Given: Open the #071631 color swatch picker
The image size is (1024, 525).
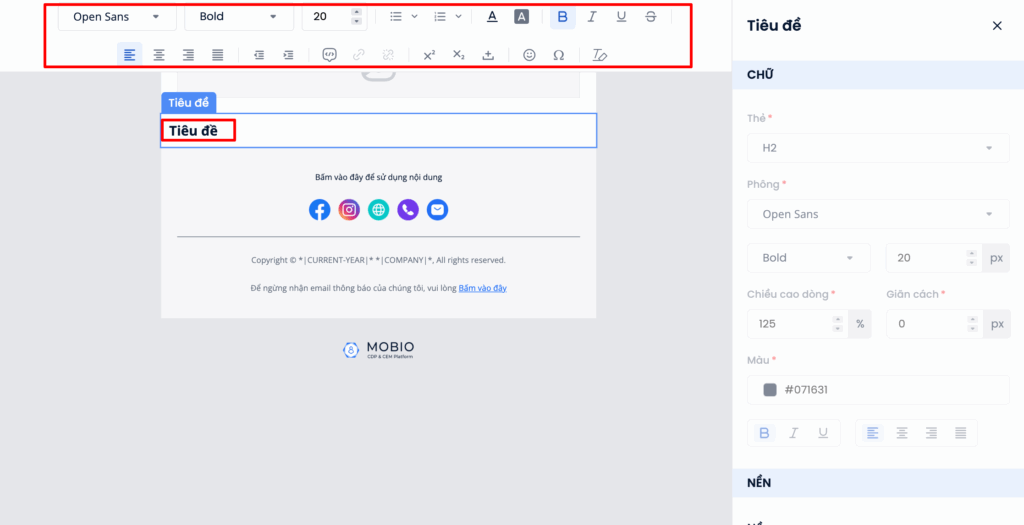Looking at the screenshot, I should coord(770,390).
